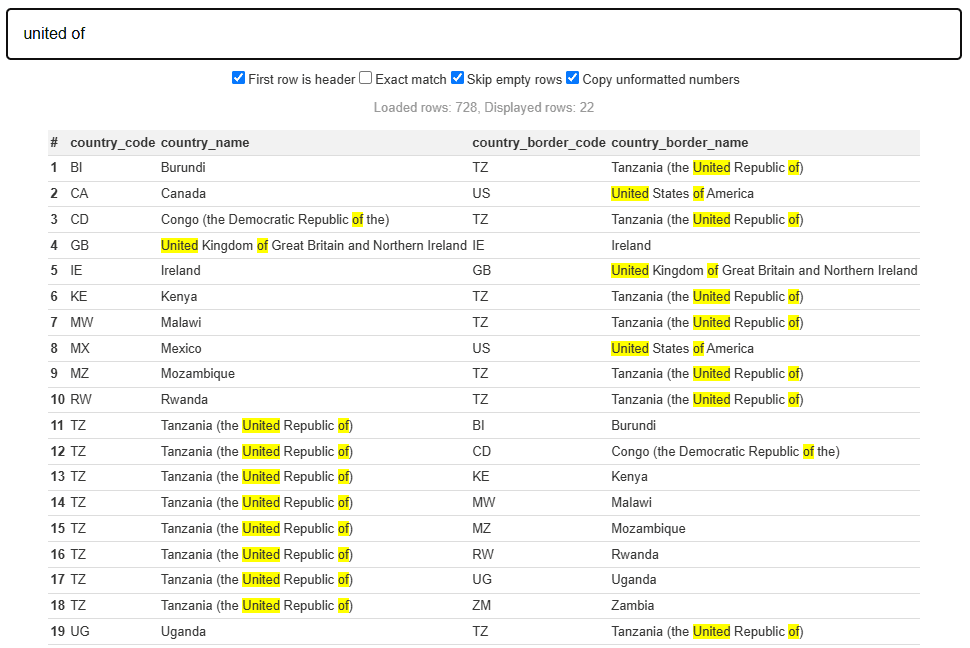Select the Tanzania border name in row 19
Screen dimensions: 970x648
(707, 632)
